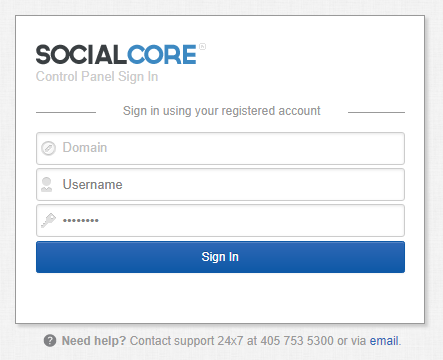The image size is (443, 360).
Task: Click the masked password dots
Action: (x=81, y=220)
